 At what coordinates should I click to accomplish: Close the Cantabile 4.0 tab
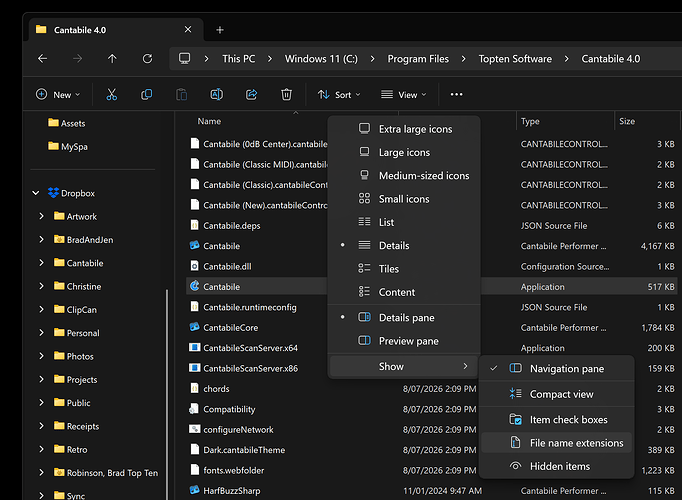tap(188, 30)
